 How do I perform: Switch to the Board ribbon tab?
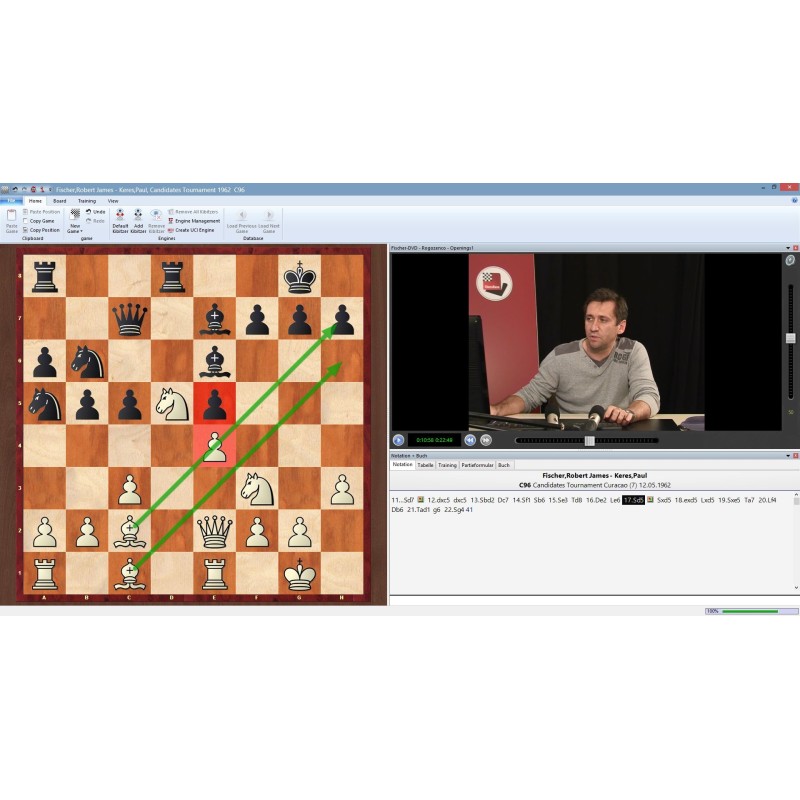[x=60, y=201]
